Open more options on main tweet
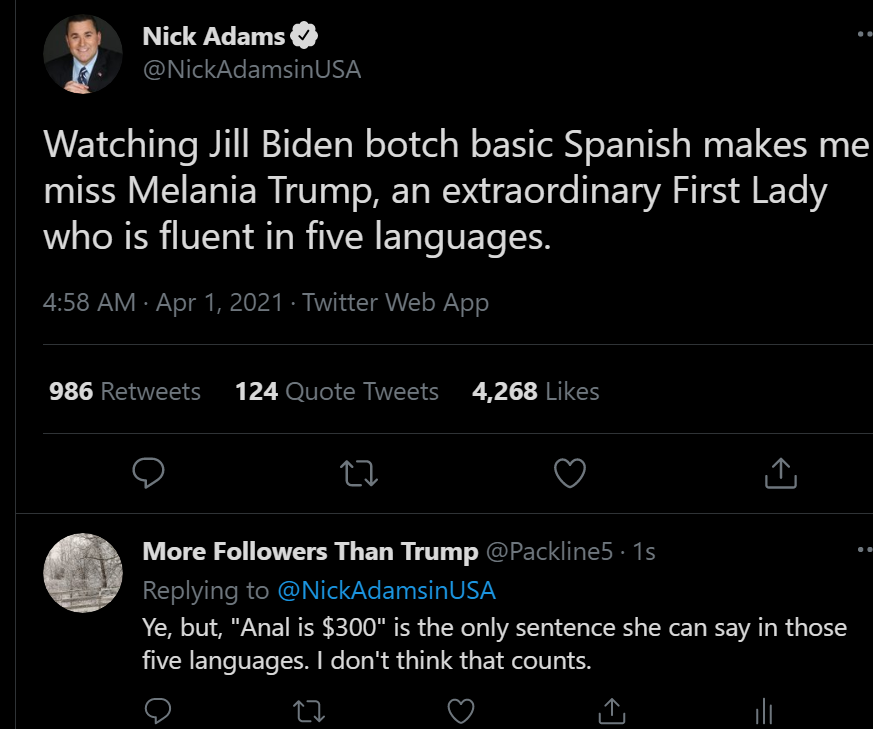The height and width of the screenshot is (729, 873). [x=864, y=33]
